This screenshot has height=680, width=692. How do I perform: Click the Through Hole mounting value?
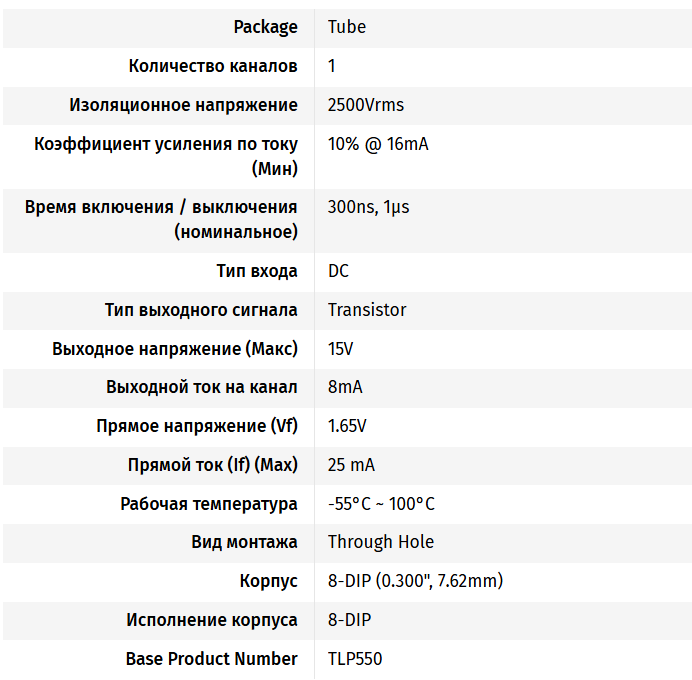tap(380, 542)
